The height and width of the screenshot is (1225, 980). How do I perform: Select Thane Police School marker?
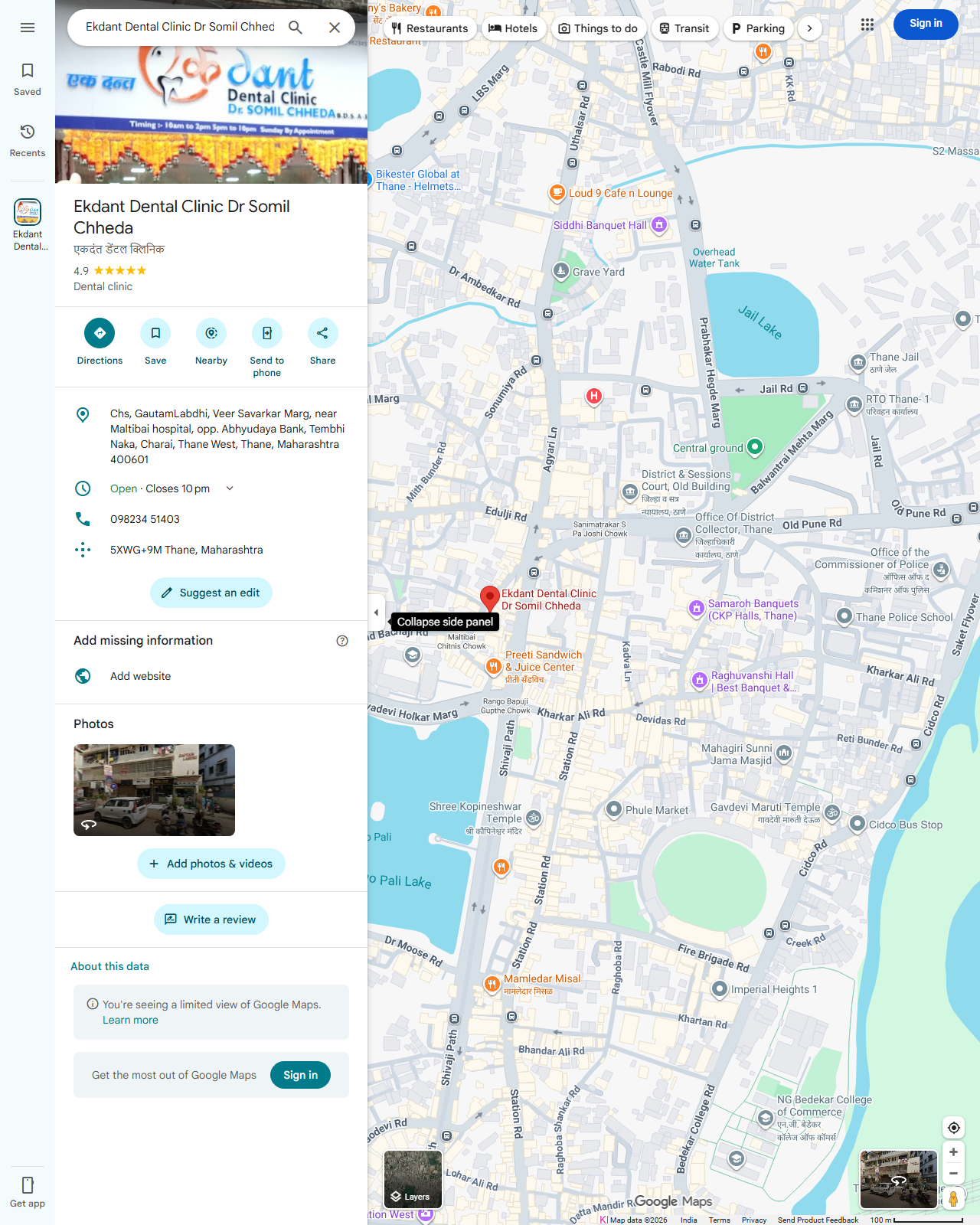[x=844, y=616]
